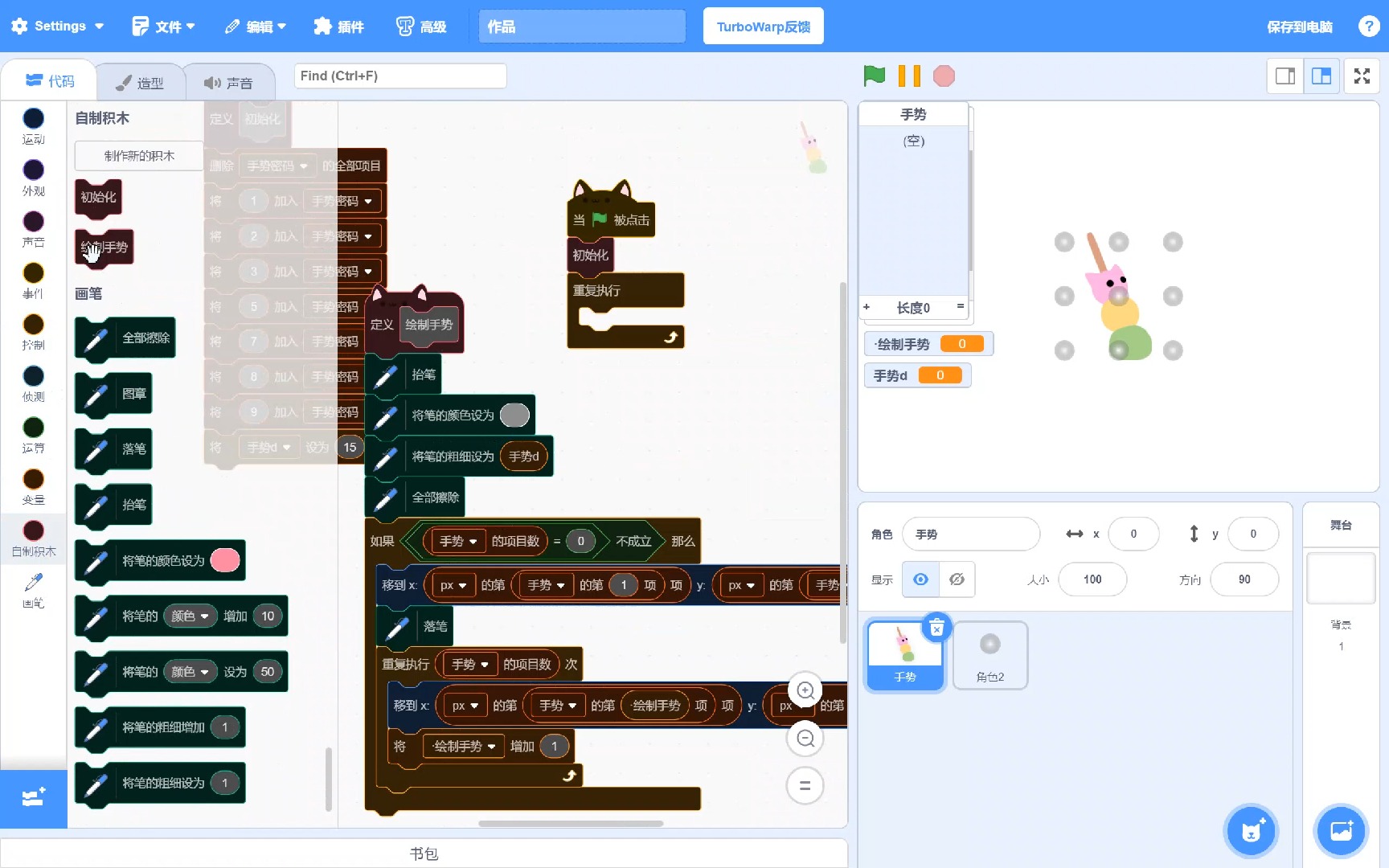Switch to the 造型 (Costumes) tab
1389x868 pixels.
tap(140, 83)
